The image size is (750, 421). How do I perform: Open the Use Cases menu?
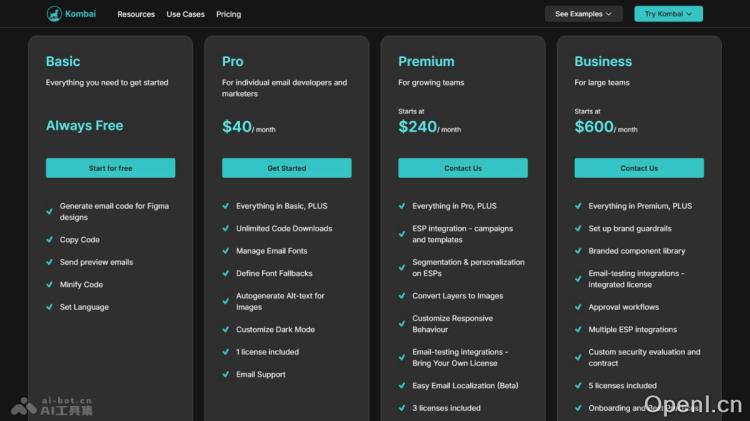click(x=185, y=15)
